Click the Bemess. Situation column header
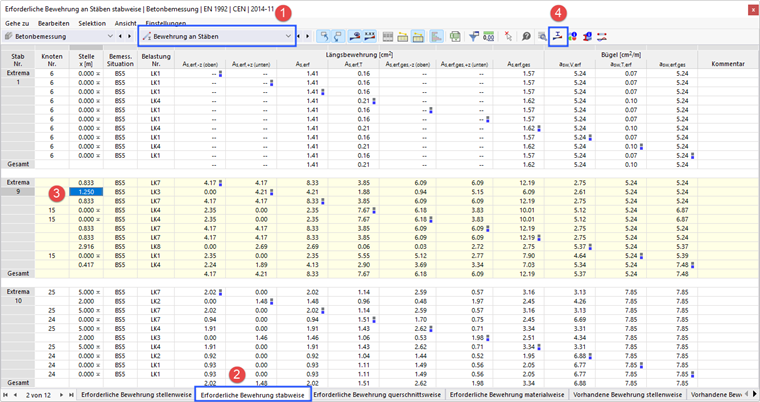The height and width of the screenshot is (402, 760). tap(120, 60)
